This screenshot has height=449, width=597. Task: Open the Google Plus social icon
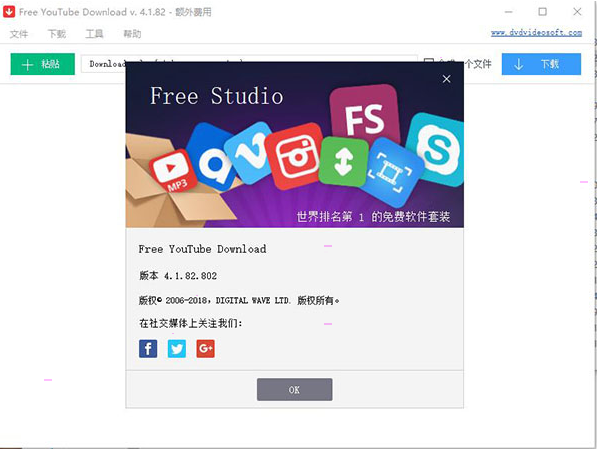(x=206, y=348)
